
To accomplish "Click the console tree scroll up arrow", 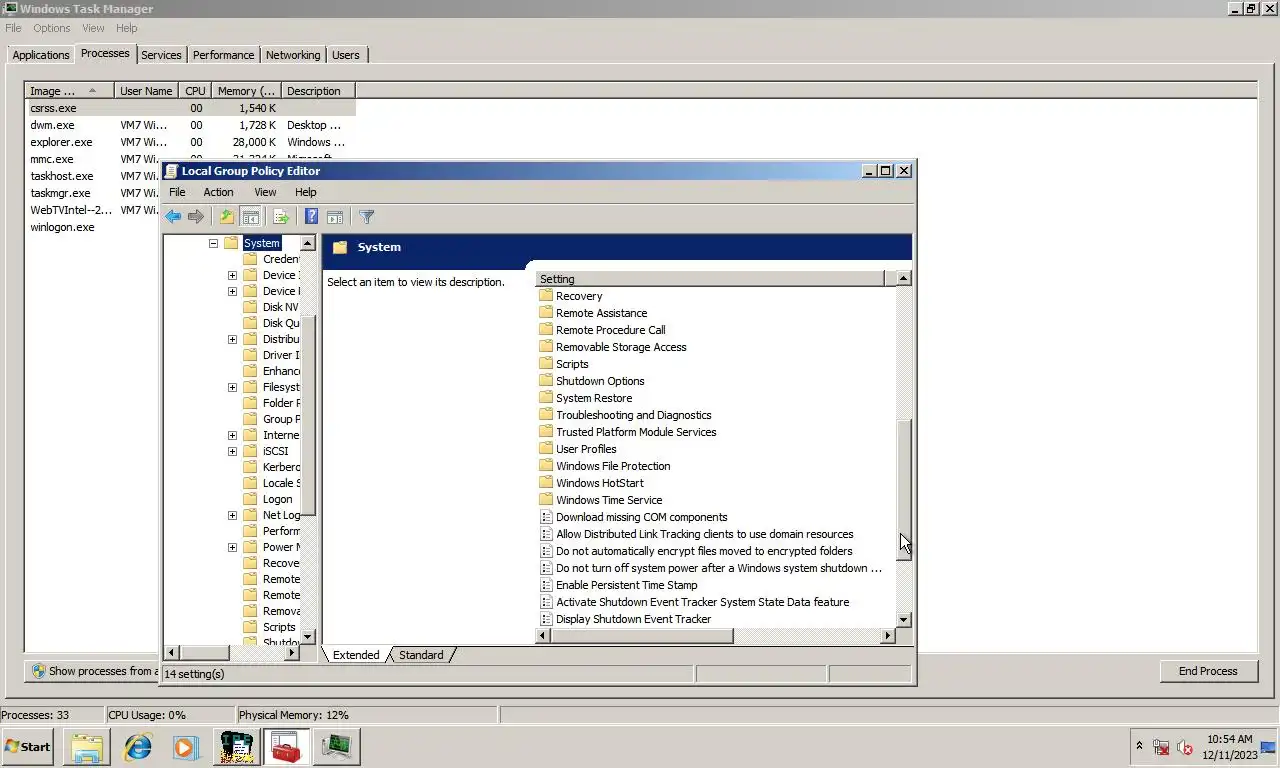I will click(x=308, y=243).
